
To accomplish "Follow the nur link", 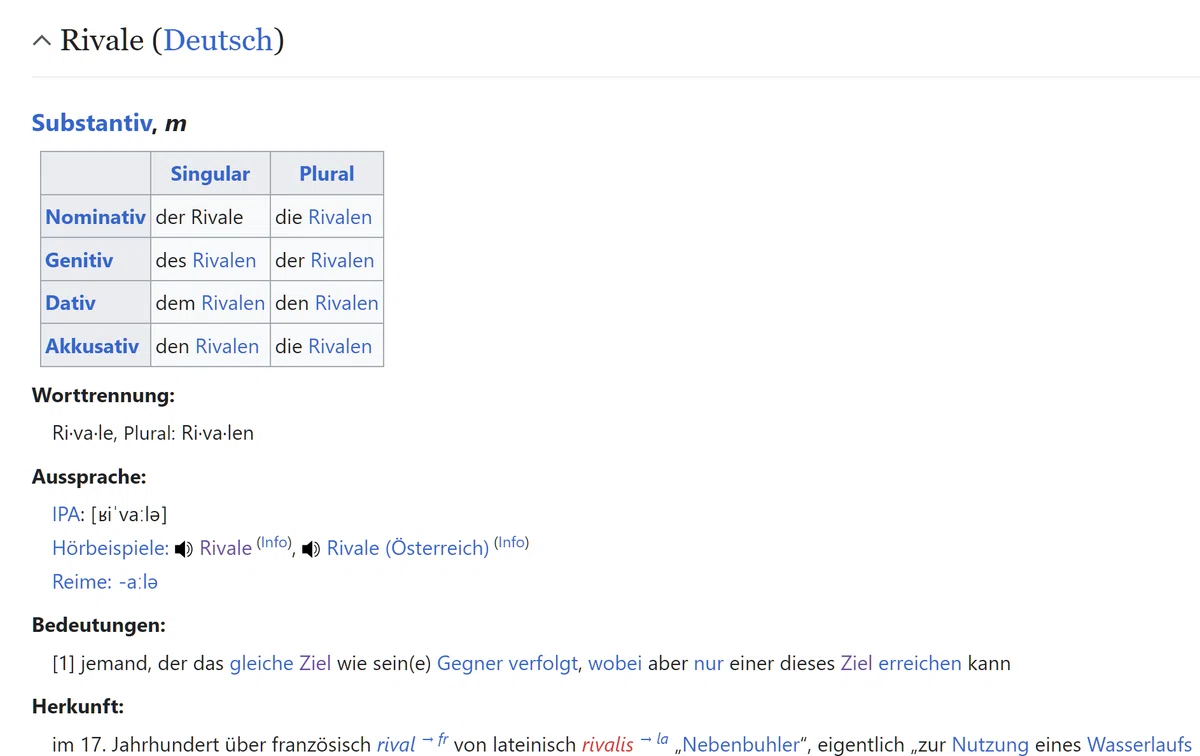I will tap(708, 663).
